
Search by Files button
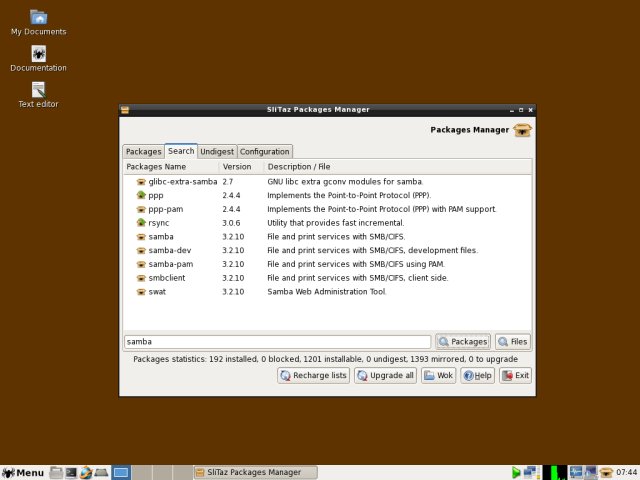[513, 342]
